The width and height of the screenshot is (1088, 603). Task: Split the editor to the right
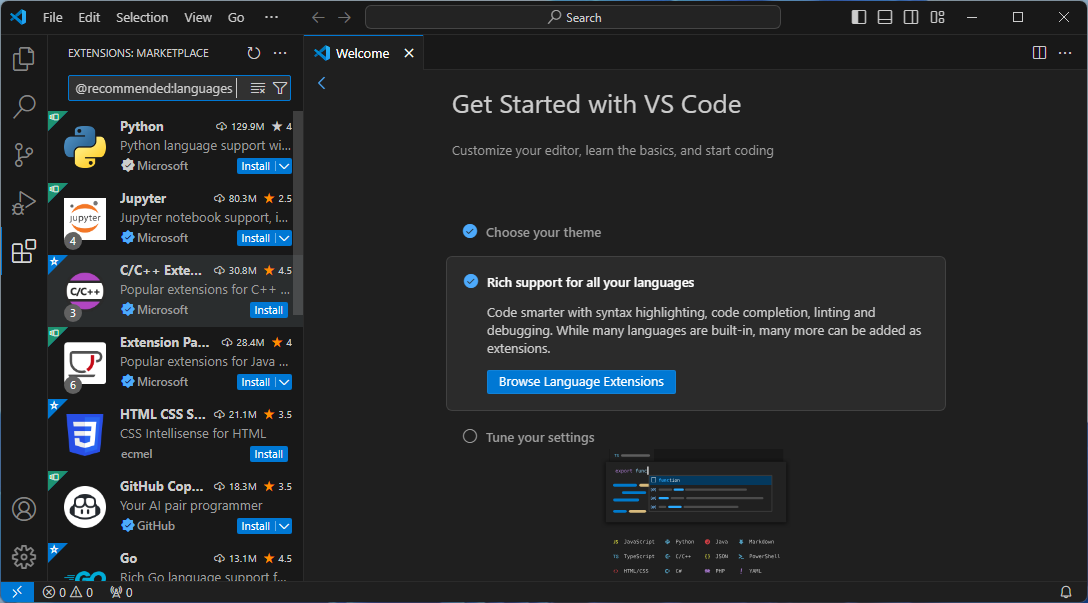pos(1039,53)
